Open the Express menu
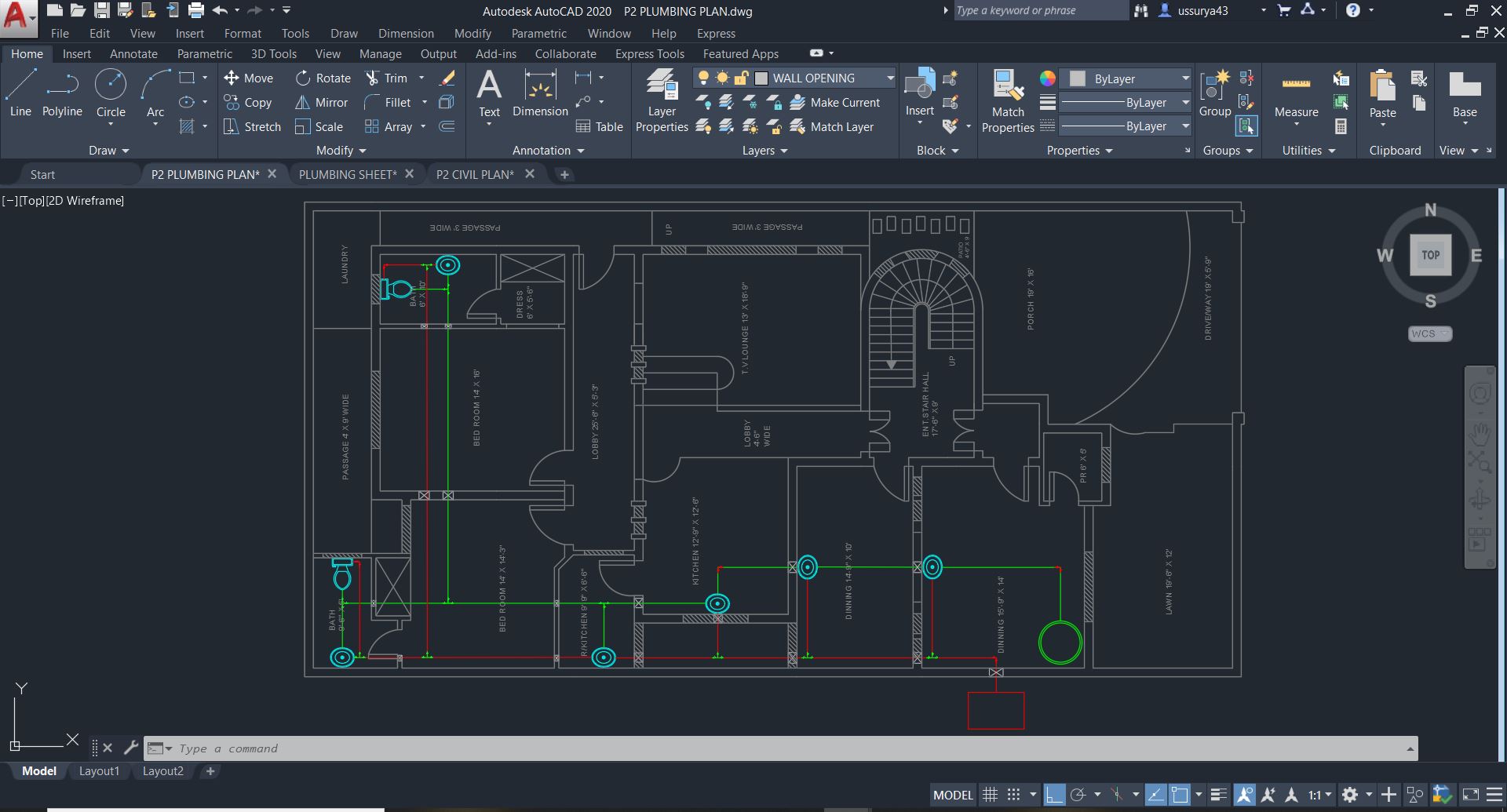The height and width of the screenshot is (812, 1507). (x=716, y=33)
